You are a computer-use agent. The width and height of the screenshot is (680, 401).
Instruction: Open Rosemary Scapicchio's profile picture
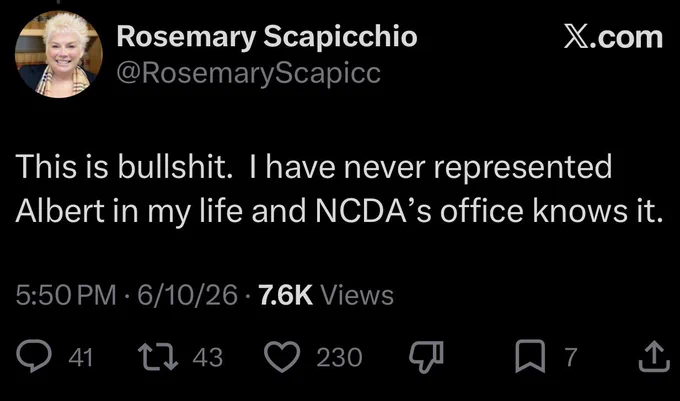tap(59, 54)
